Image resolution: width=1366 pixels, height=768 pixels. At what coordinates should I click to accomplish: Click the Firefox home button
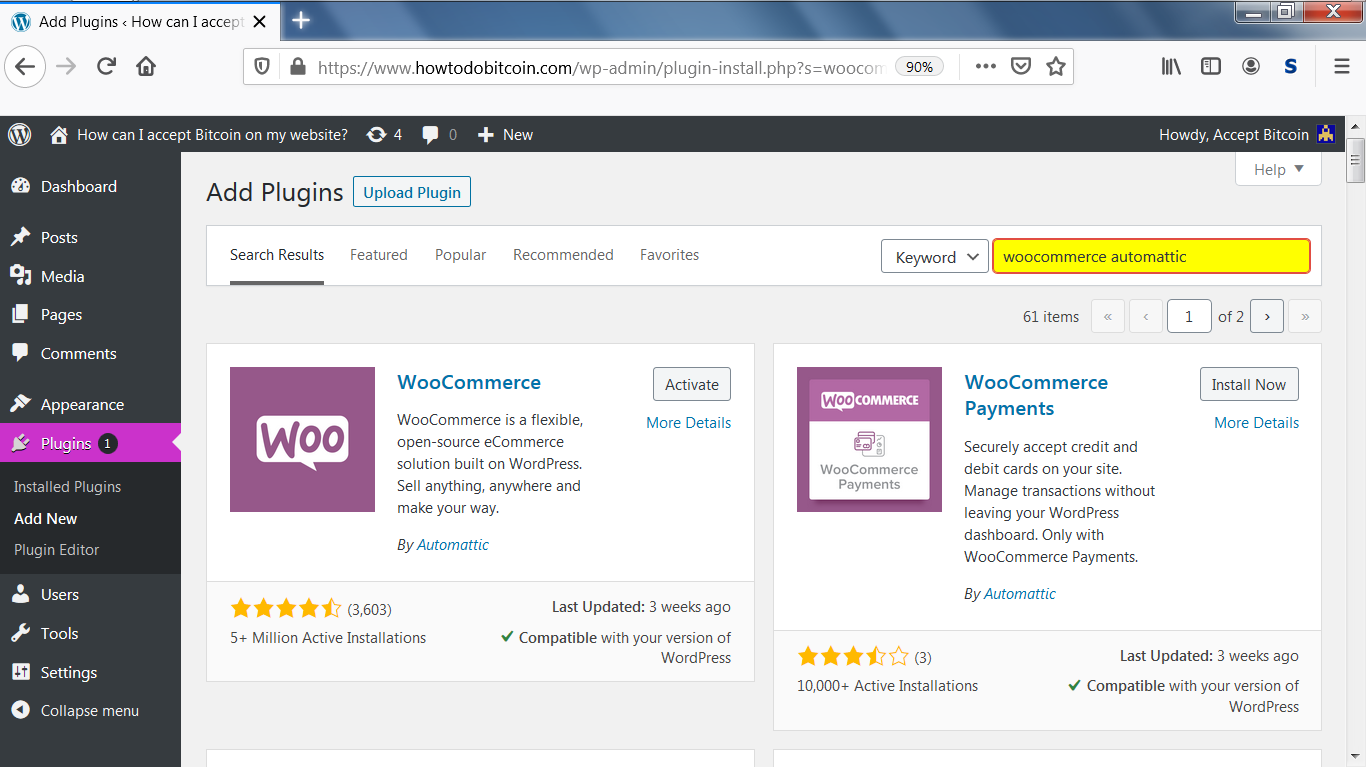click(x=146, y=67)
